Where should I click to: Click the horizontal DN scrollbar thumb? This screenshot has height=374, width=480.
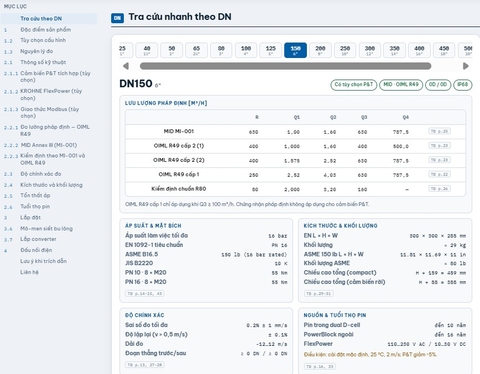tap(285, 66)
